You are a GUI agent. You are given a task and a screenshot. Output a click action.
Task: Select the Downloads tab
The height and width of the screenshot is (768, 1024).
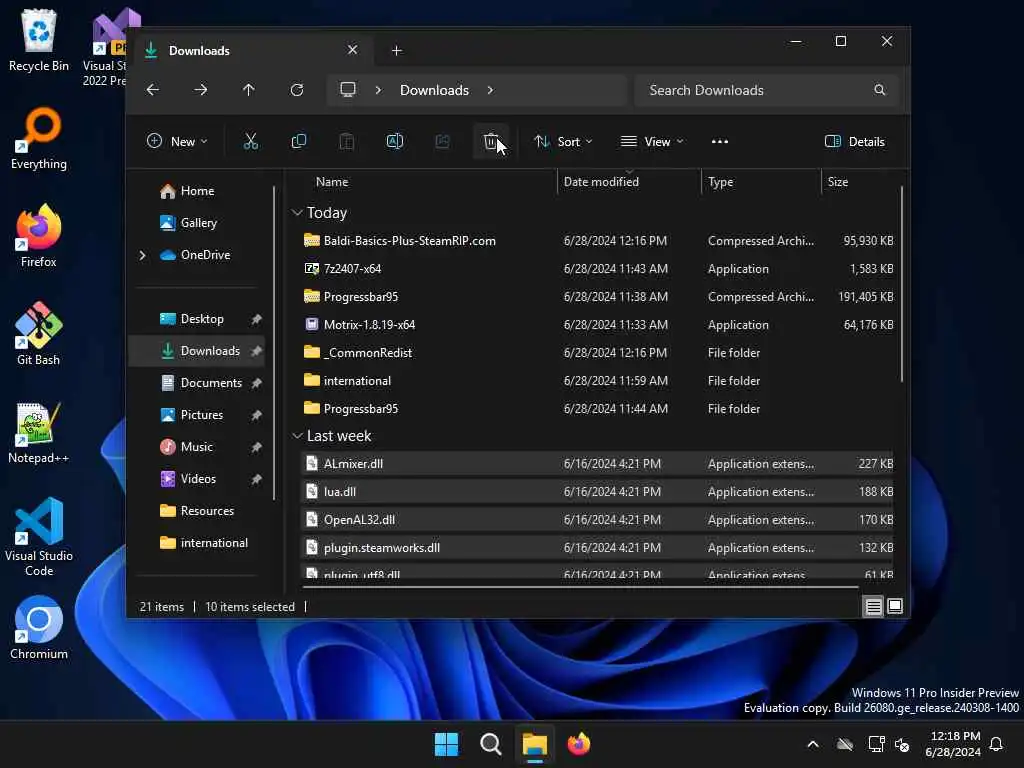(x=251, y=50)
